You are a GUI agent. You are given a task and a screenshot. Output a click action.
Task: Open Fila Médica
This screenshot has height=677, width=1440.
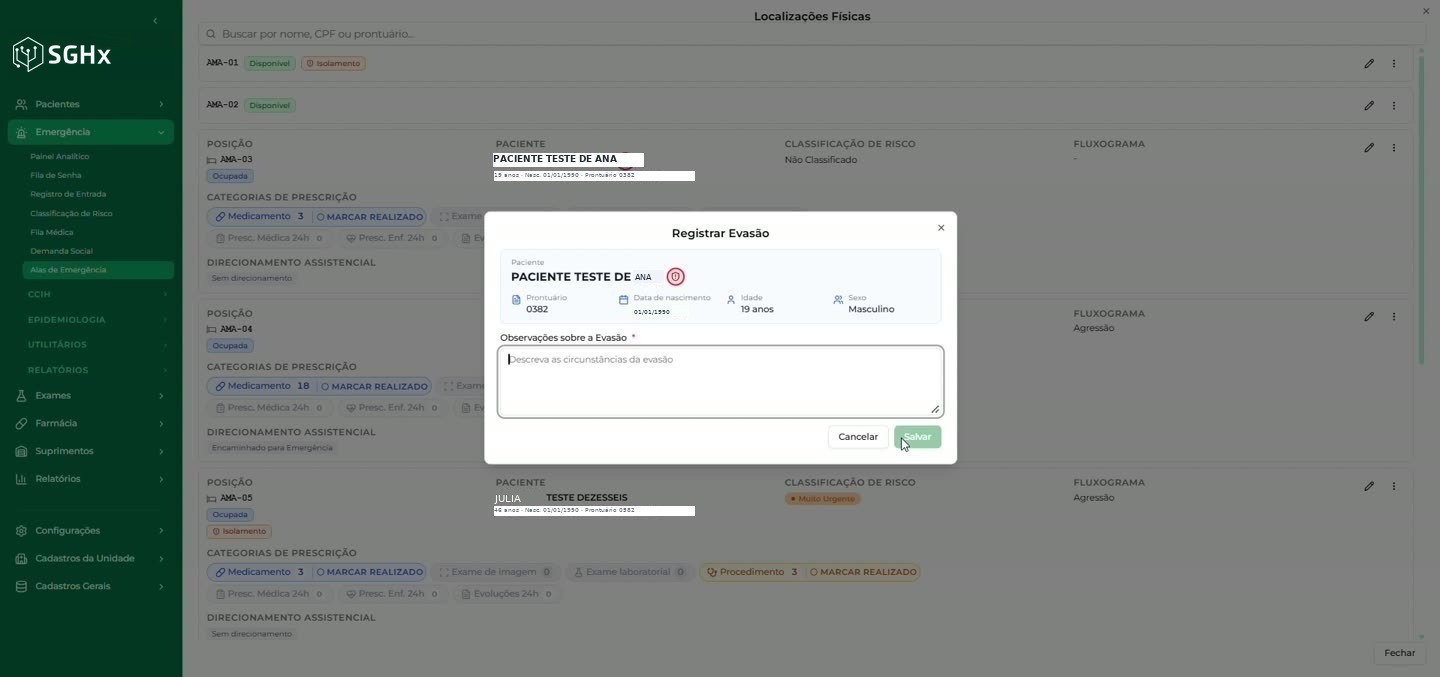click(x=52, y=233)
